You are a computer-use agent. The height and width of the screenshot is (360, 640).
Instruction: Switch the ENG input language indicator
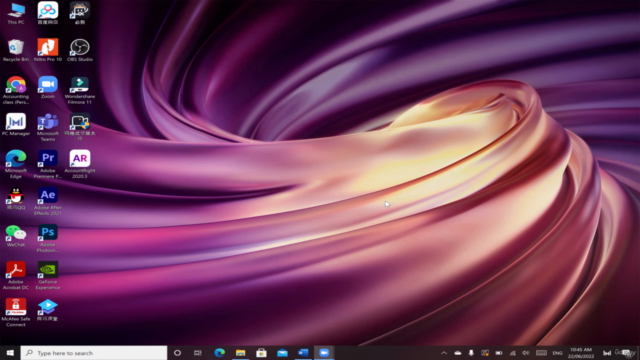click(557, 353)
